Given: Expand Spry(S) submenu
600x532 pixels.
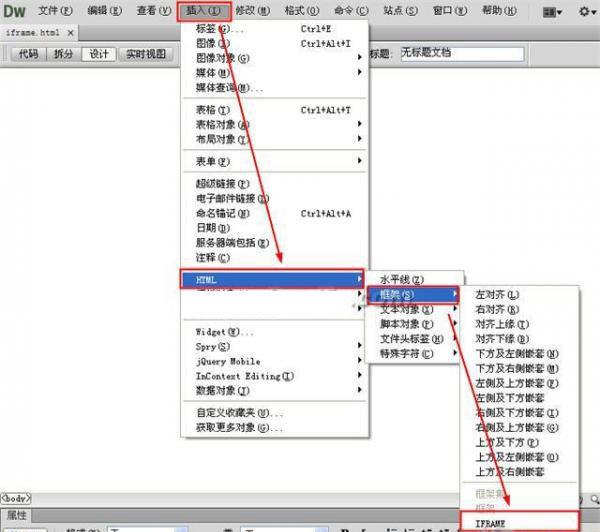Looking at the screenshot, I should (x=275, y=346).
